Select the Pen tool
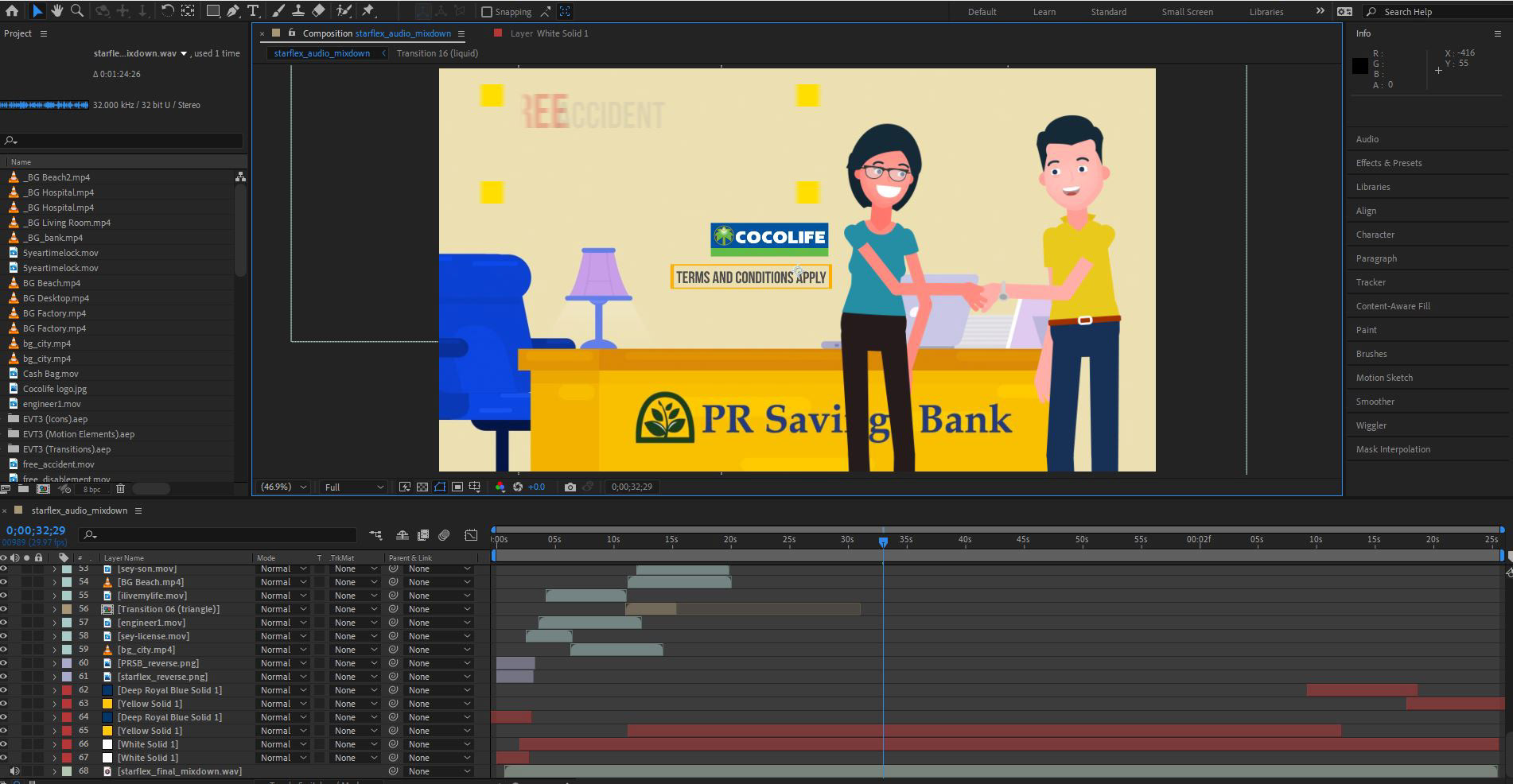The width and height of the screenshot is (1513, 784). [x=233, y=10]
